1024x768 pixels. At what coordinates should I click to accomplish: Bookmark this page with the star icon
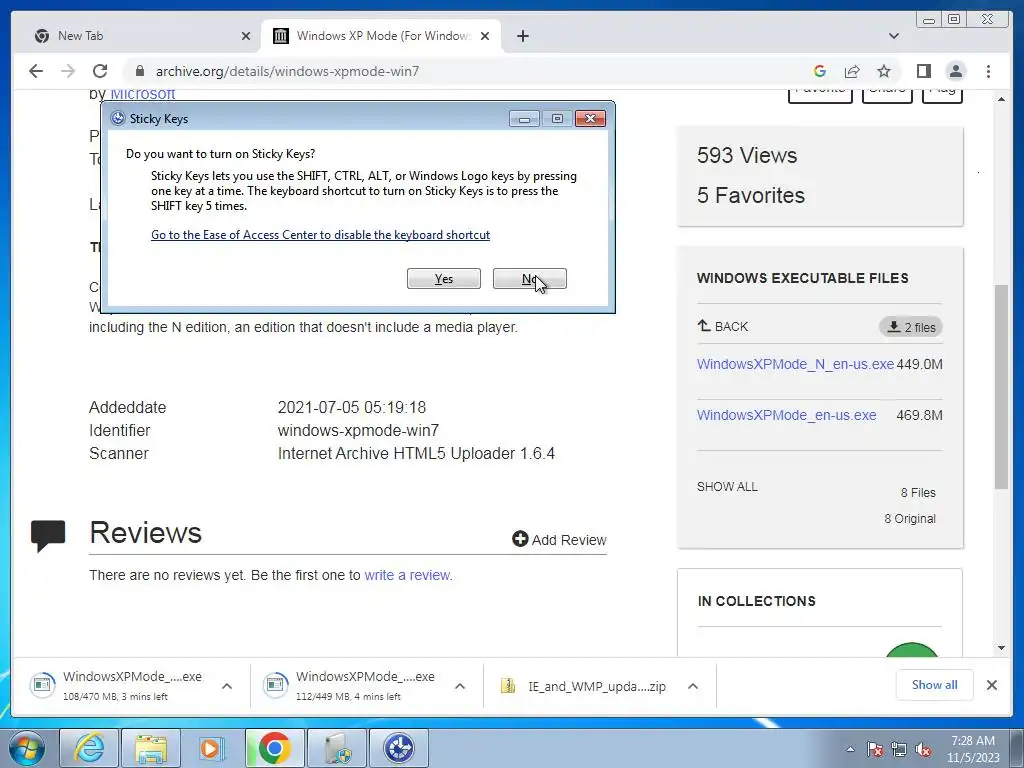pyautogui.click(x=884, y=71)
